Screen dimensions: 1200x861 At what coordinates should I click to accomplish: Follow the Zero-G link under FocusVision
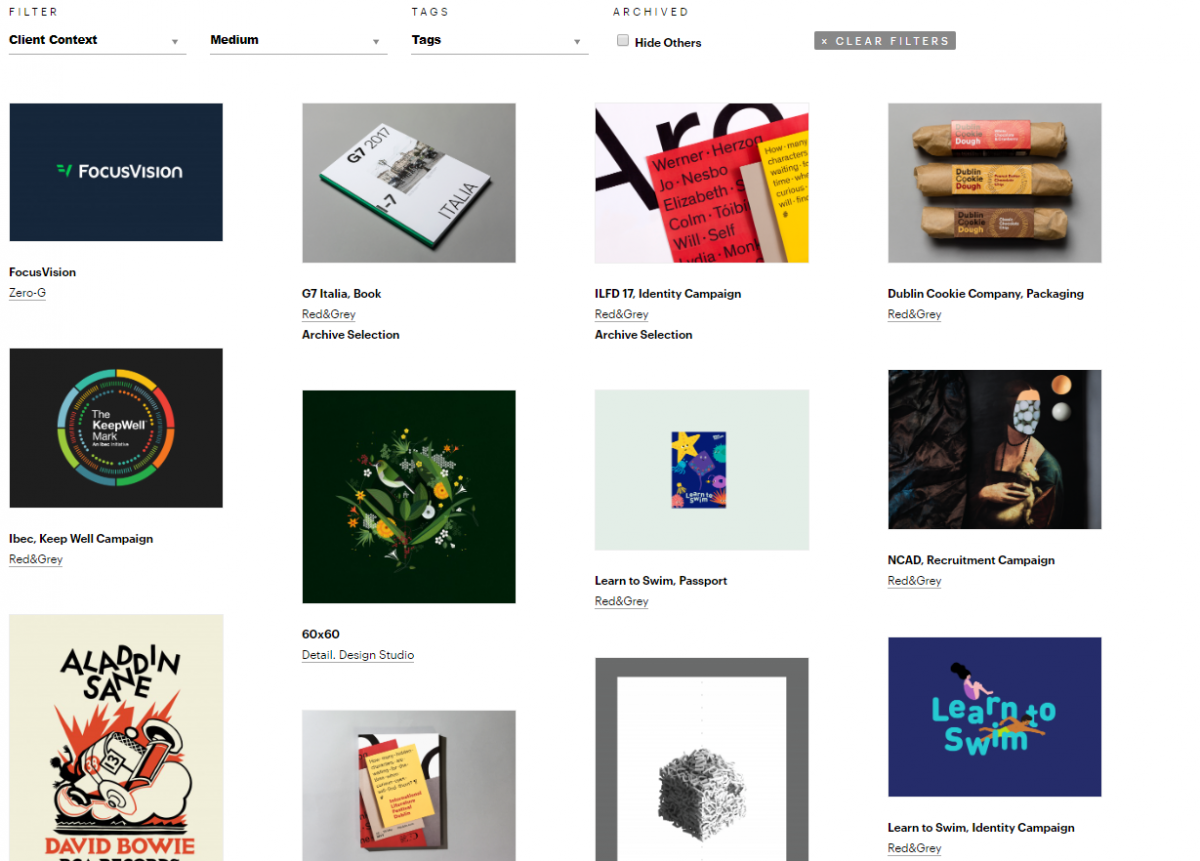[x=28, y=293]
